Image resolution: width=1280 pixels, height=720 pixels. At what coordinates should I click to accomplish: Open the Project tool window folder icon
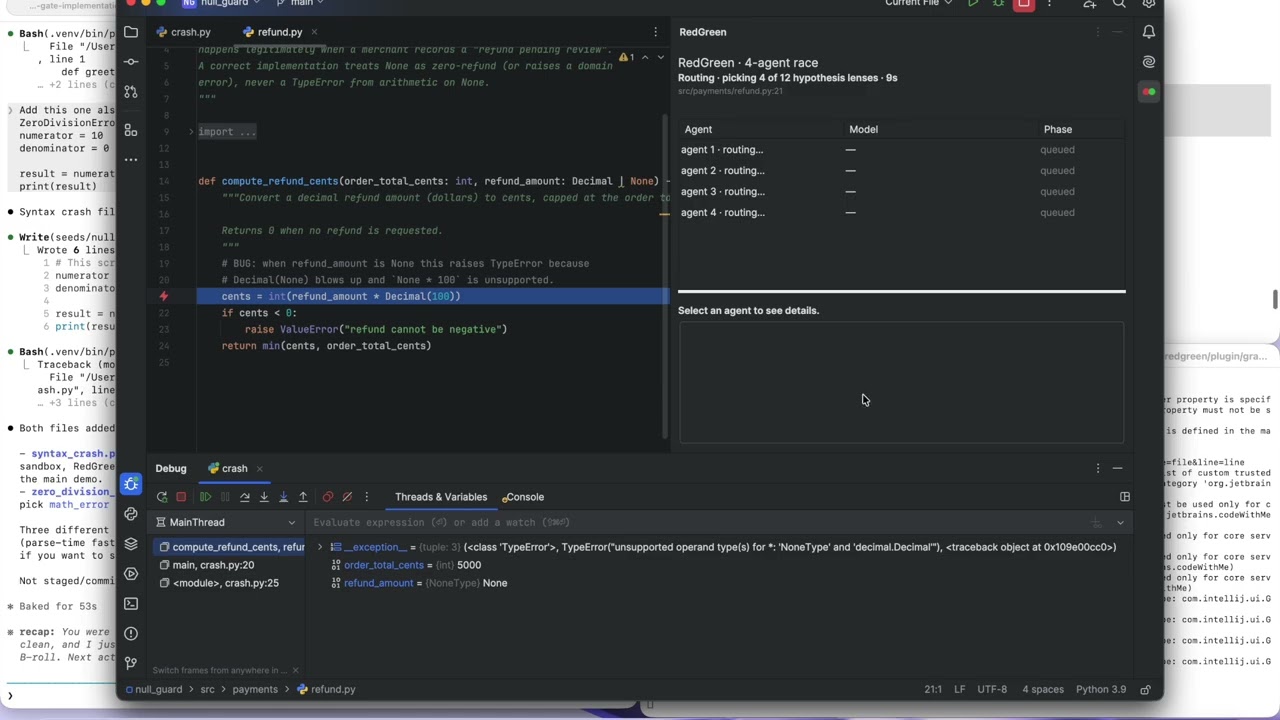click(x=131, y=32)
